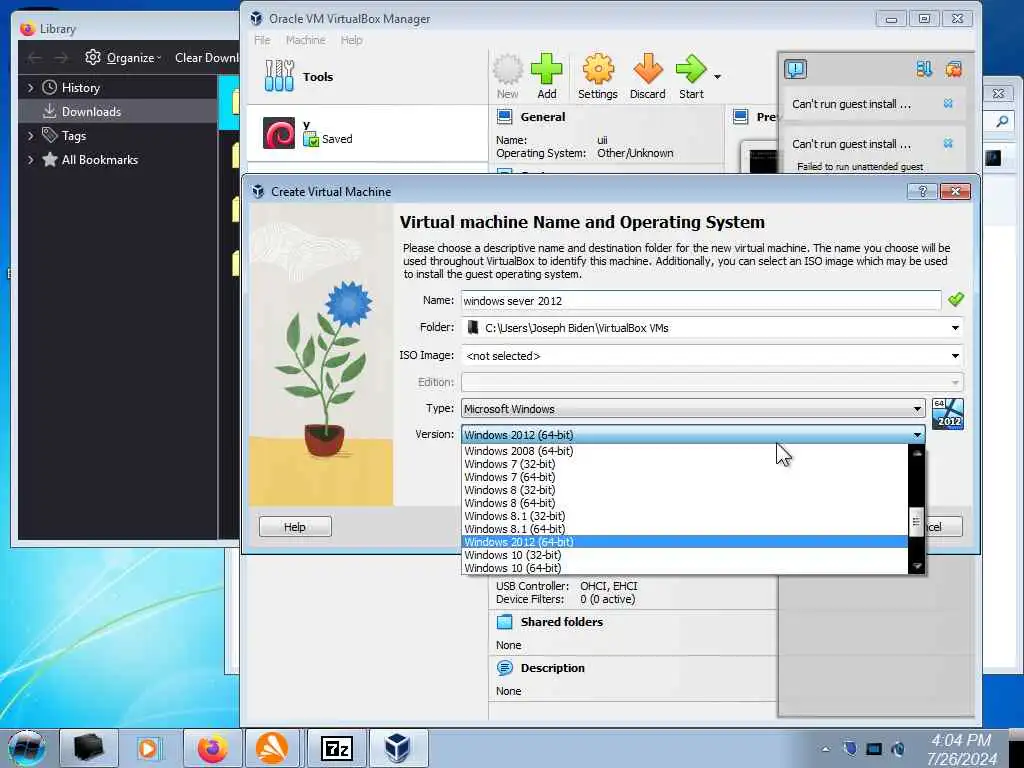The width and height of the screenshot is (1024, 768).
Task: Show hidden system tray icons
Action: (x=826, y=749)
